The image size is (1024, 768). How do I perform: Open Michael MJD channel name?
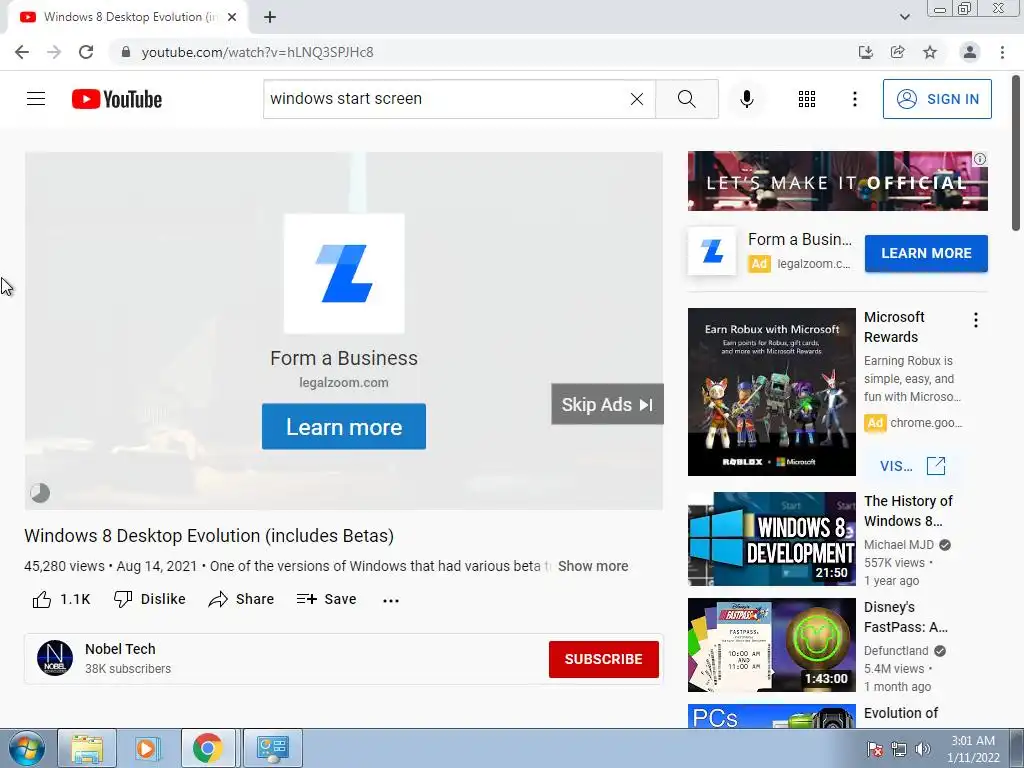click(x=899, y=545)
